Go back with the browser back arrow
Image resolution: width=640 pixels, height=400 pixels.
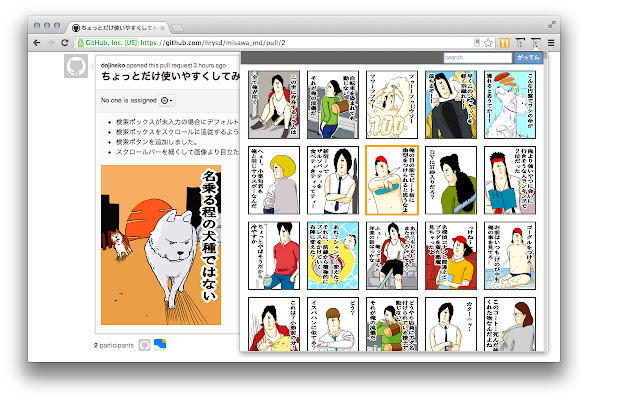coord(37,43)
